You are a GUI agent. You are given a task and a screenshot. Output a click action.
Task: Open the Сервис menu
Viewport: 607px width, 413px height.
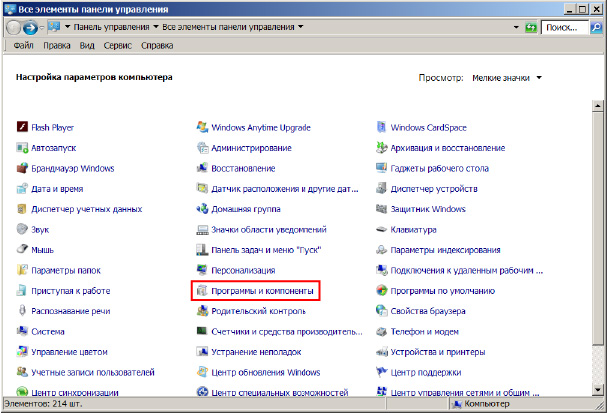tap(118, 45)
